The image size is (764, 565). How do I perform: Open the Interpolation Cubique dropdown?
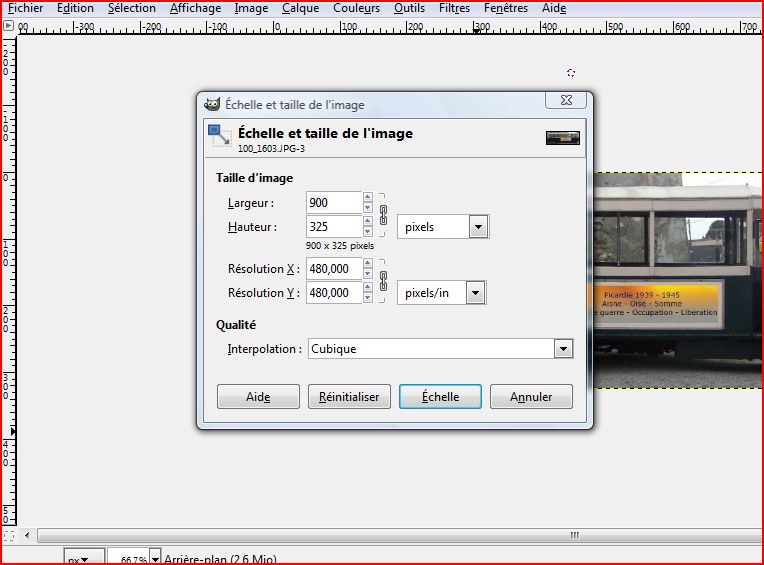click(440, 349)
